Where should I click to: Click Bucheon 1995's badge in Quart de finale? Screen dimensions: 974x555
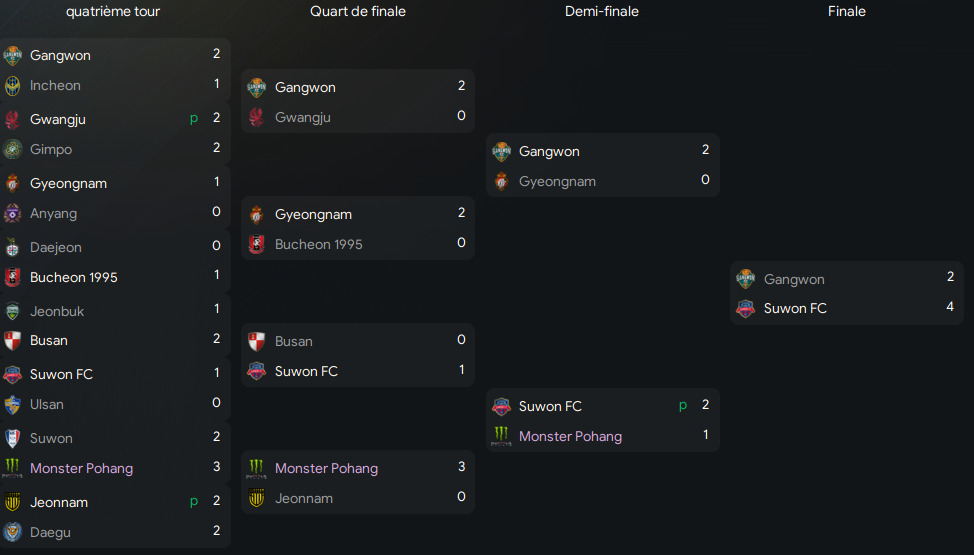(257, 245)
